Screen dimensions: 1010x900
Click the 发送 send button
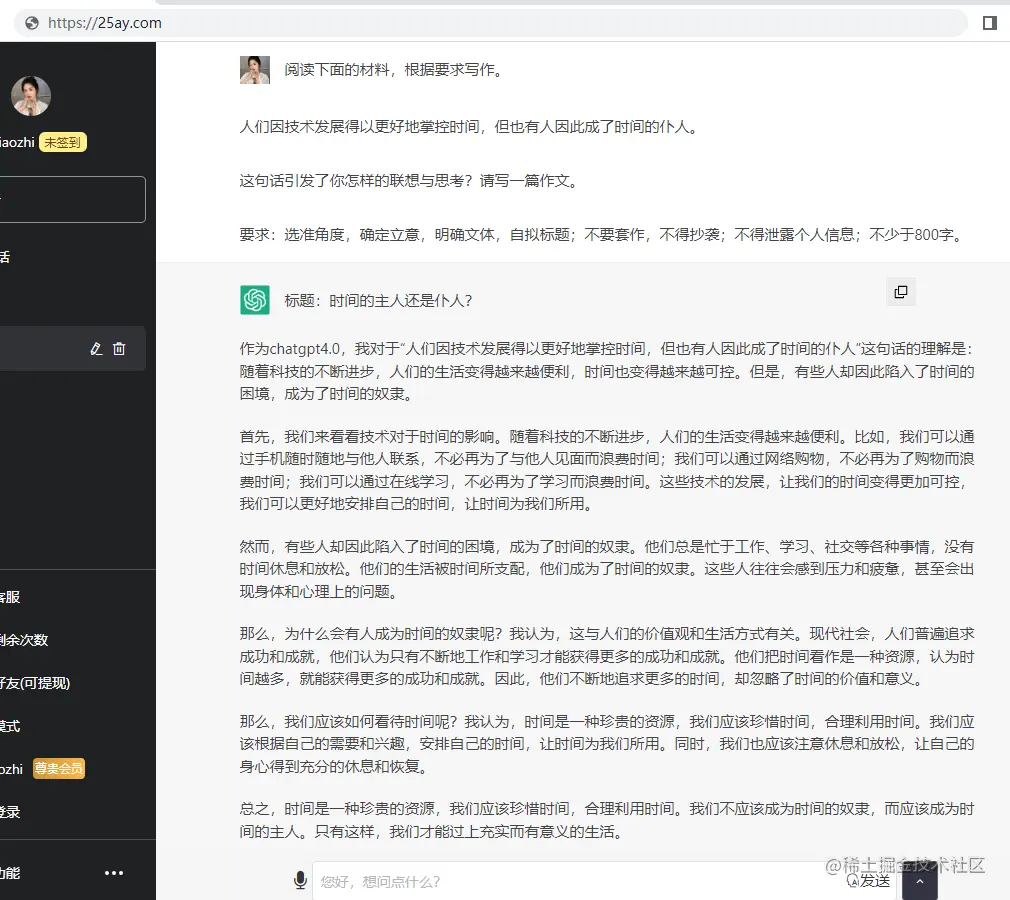(869, 881)
